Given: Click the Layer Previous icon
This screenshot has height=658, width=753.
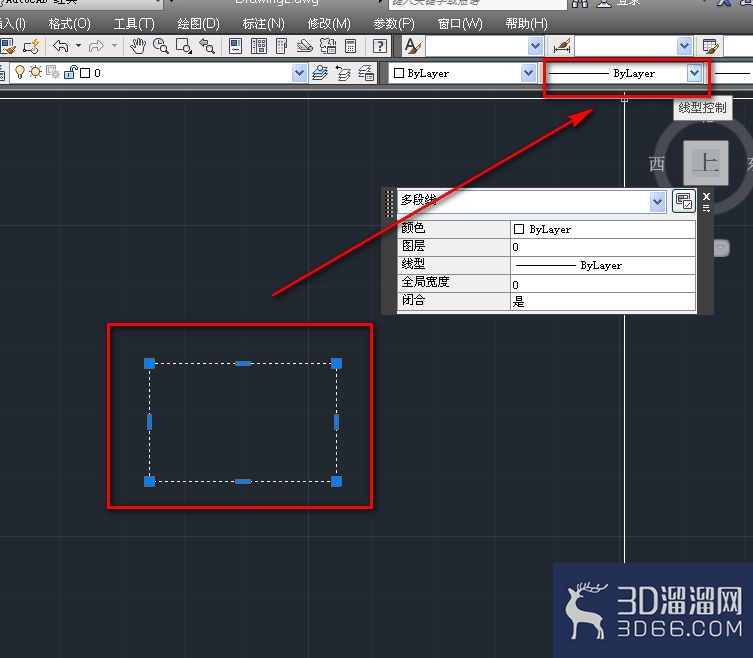Looking at the screenshot, I should (343, 73).
